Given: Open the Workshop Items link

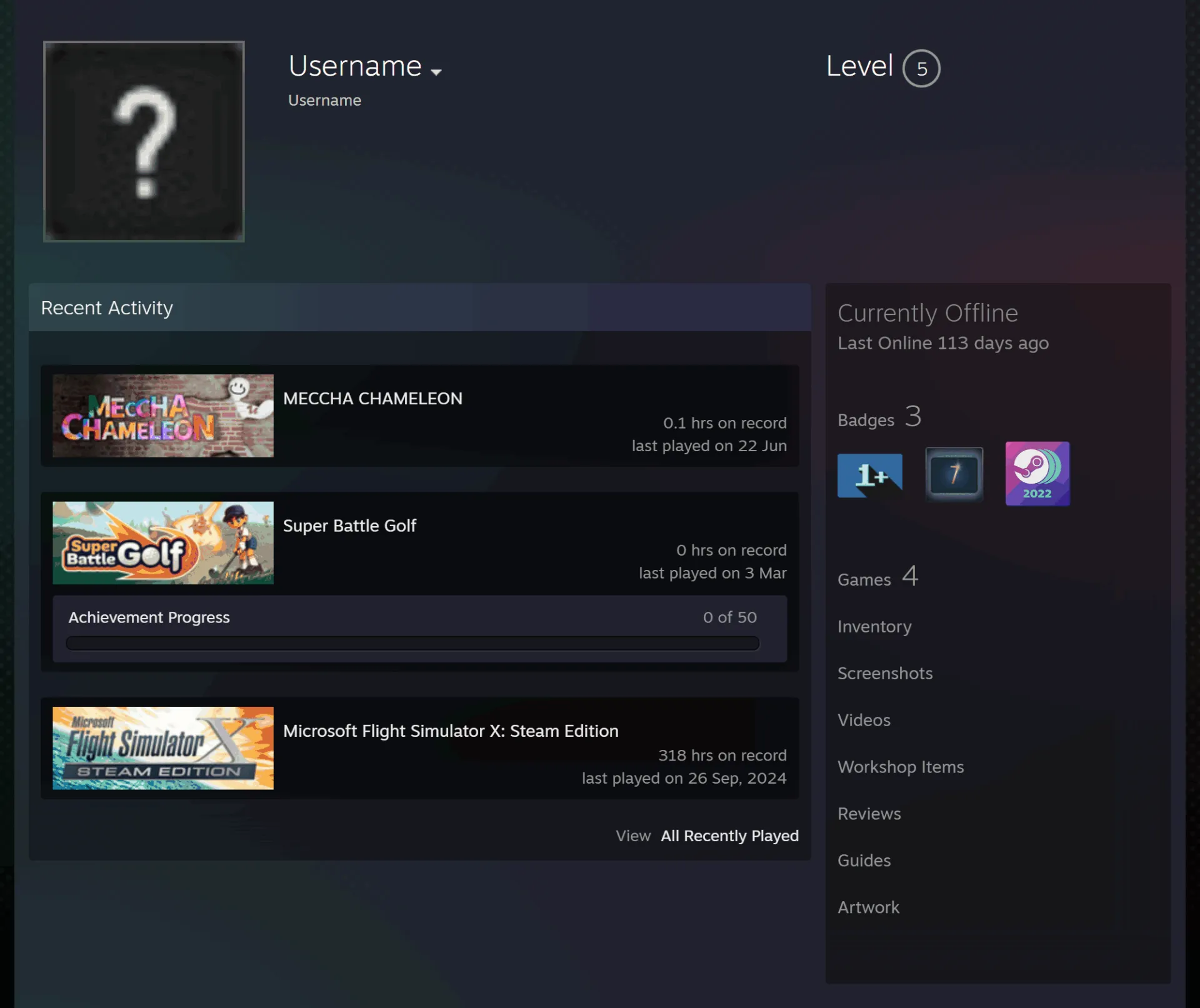Looking at the screenshot, I should (901, 767).
